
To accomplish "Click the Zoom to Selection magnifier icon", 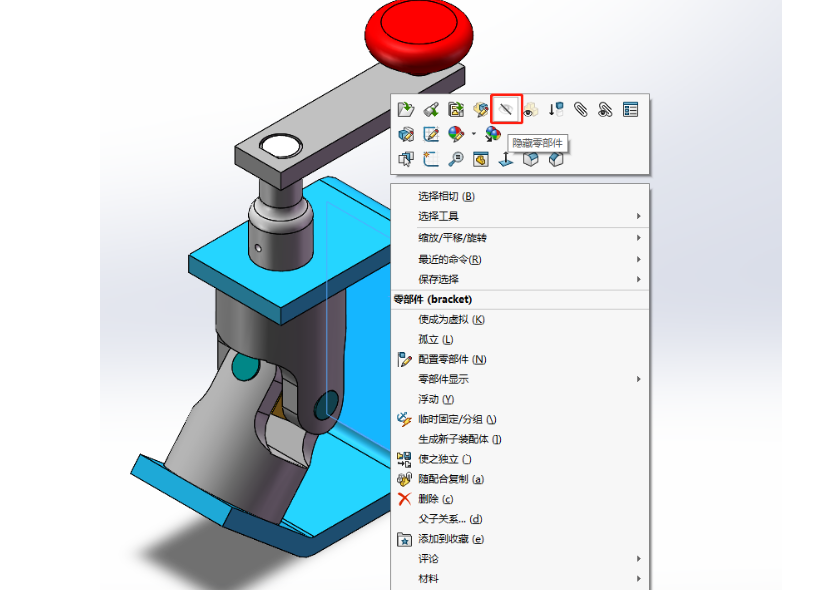I will (x=456, y=159).
